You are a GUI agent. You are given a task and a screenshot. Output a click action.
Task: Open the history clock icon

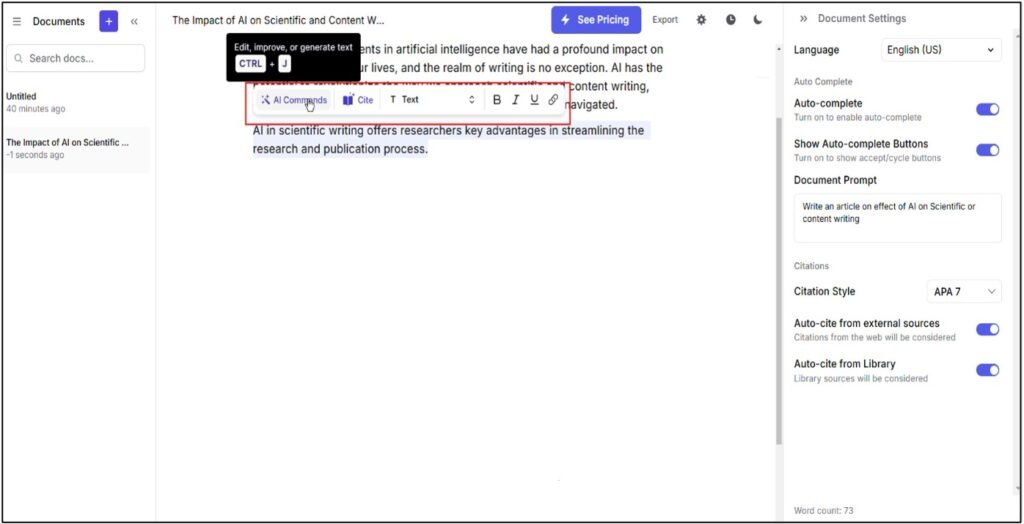point(731,20)
